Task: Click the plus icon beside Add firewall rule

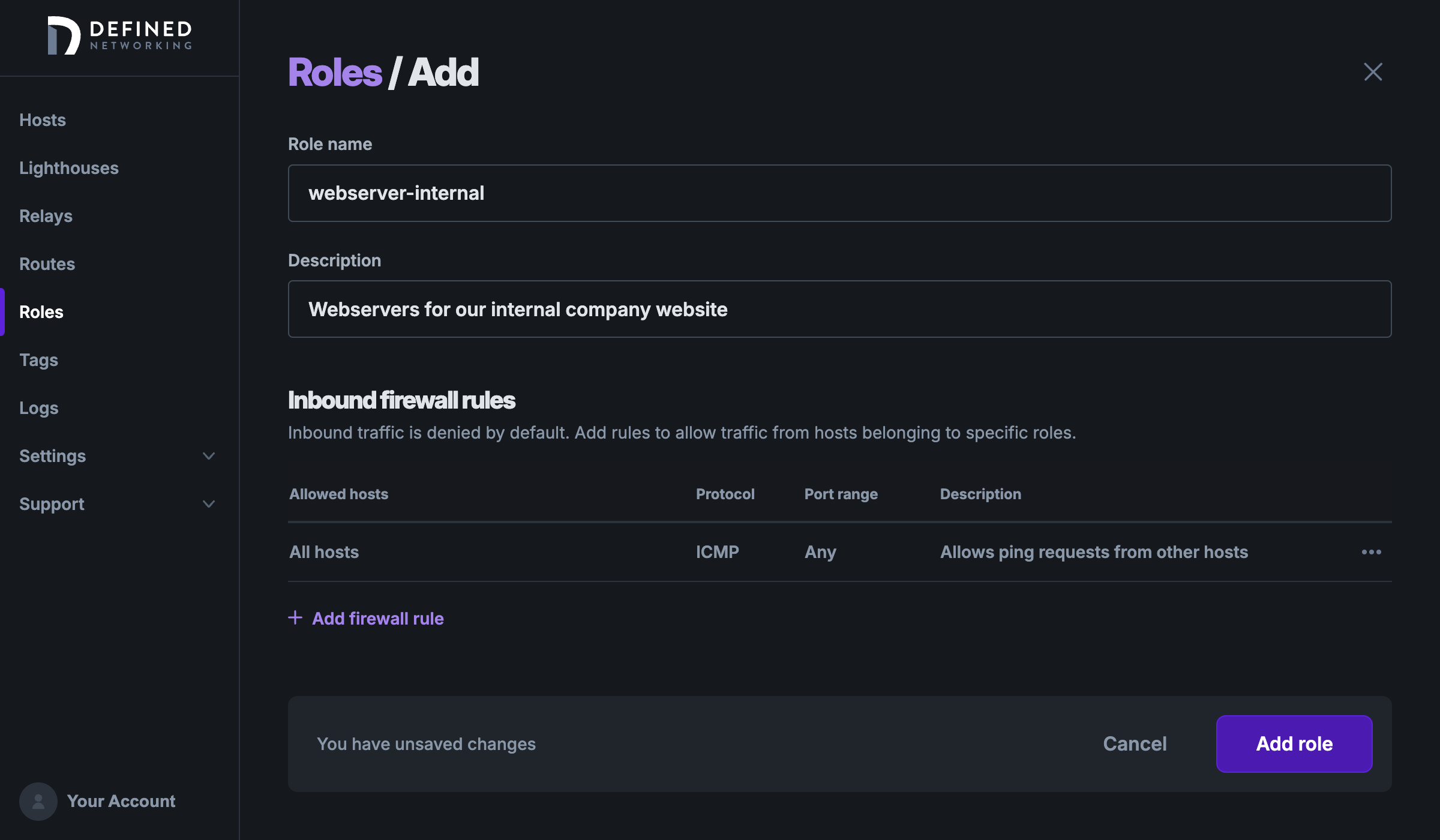Action: point(296,617)
